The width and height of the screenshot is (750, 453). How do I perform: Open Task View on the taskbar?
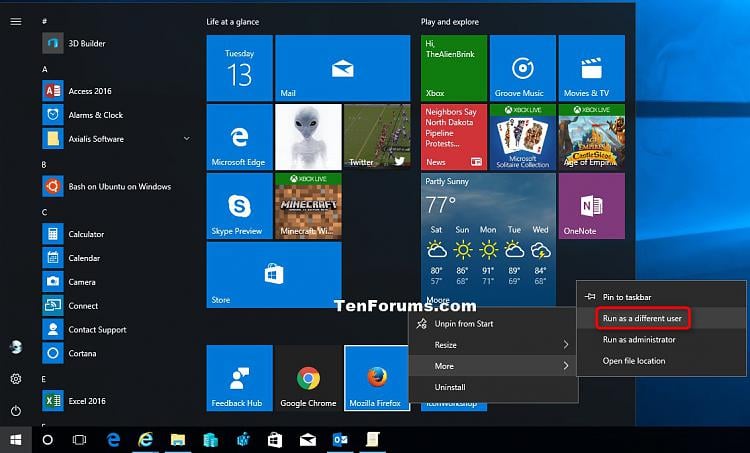point(79,440)
